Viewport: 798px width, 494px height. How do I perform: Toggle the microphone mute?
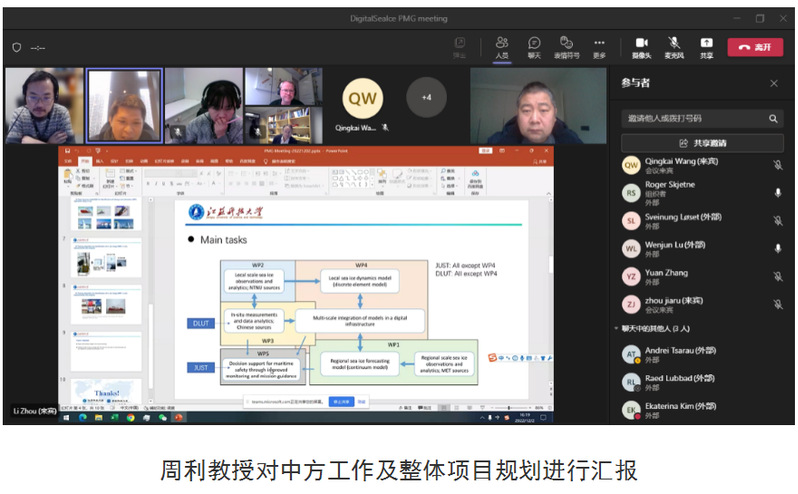click(x=674, y=45)
